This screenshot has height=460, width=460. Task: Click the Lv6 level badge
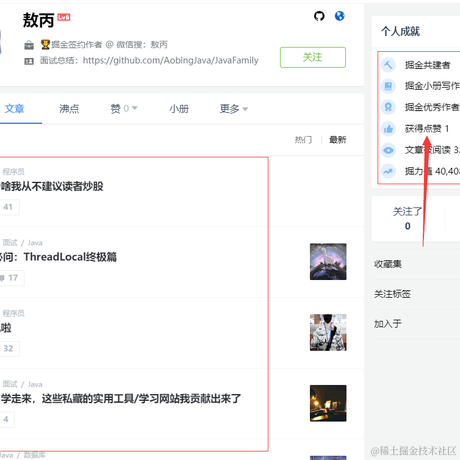[x=64, y=17]
